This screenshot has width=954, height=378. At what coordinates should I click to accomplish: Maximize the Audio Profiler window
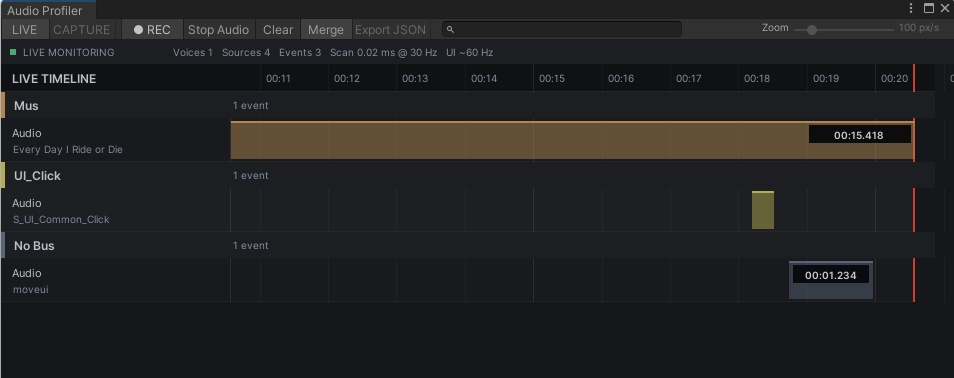tap(928, 8)
